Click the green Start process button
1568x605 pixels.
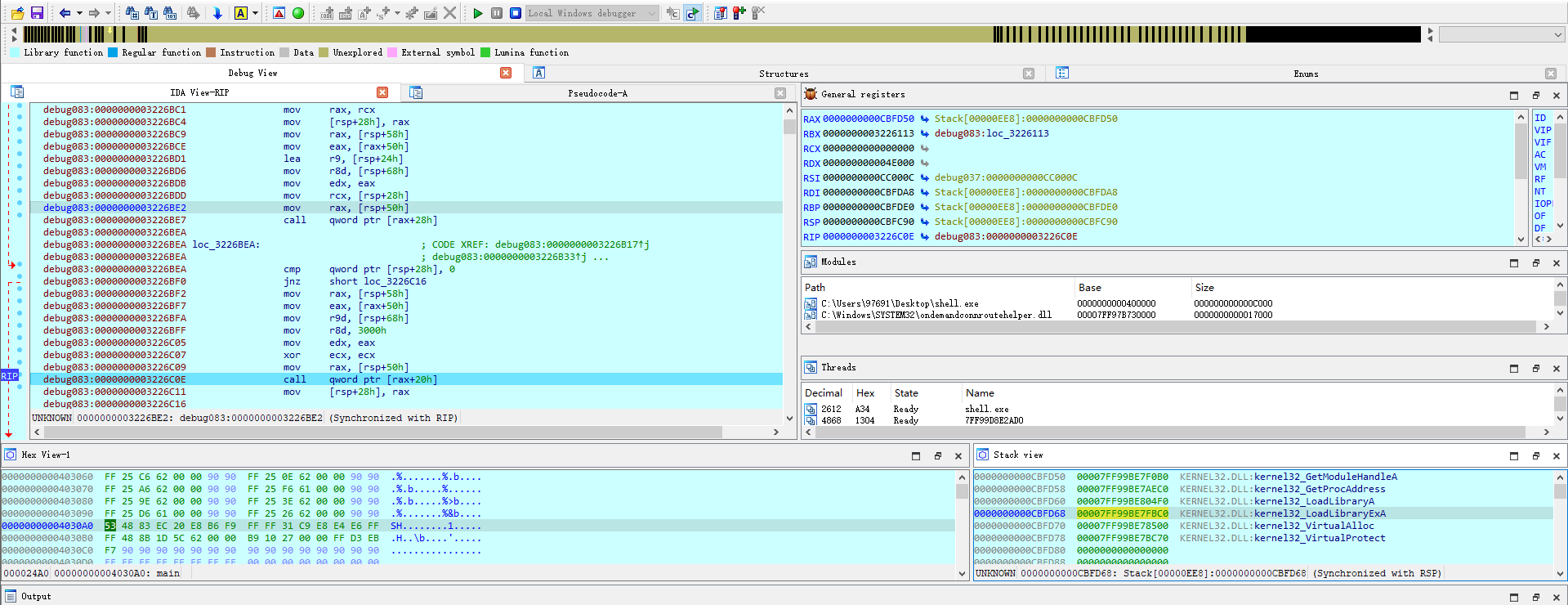point(478,13)
